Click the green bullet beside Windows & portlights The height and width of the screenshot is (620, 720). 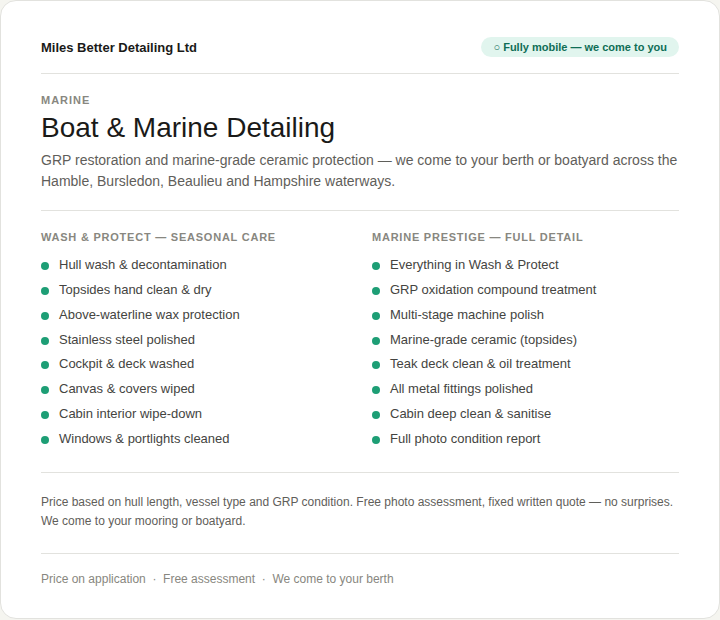tap(45, 440)
